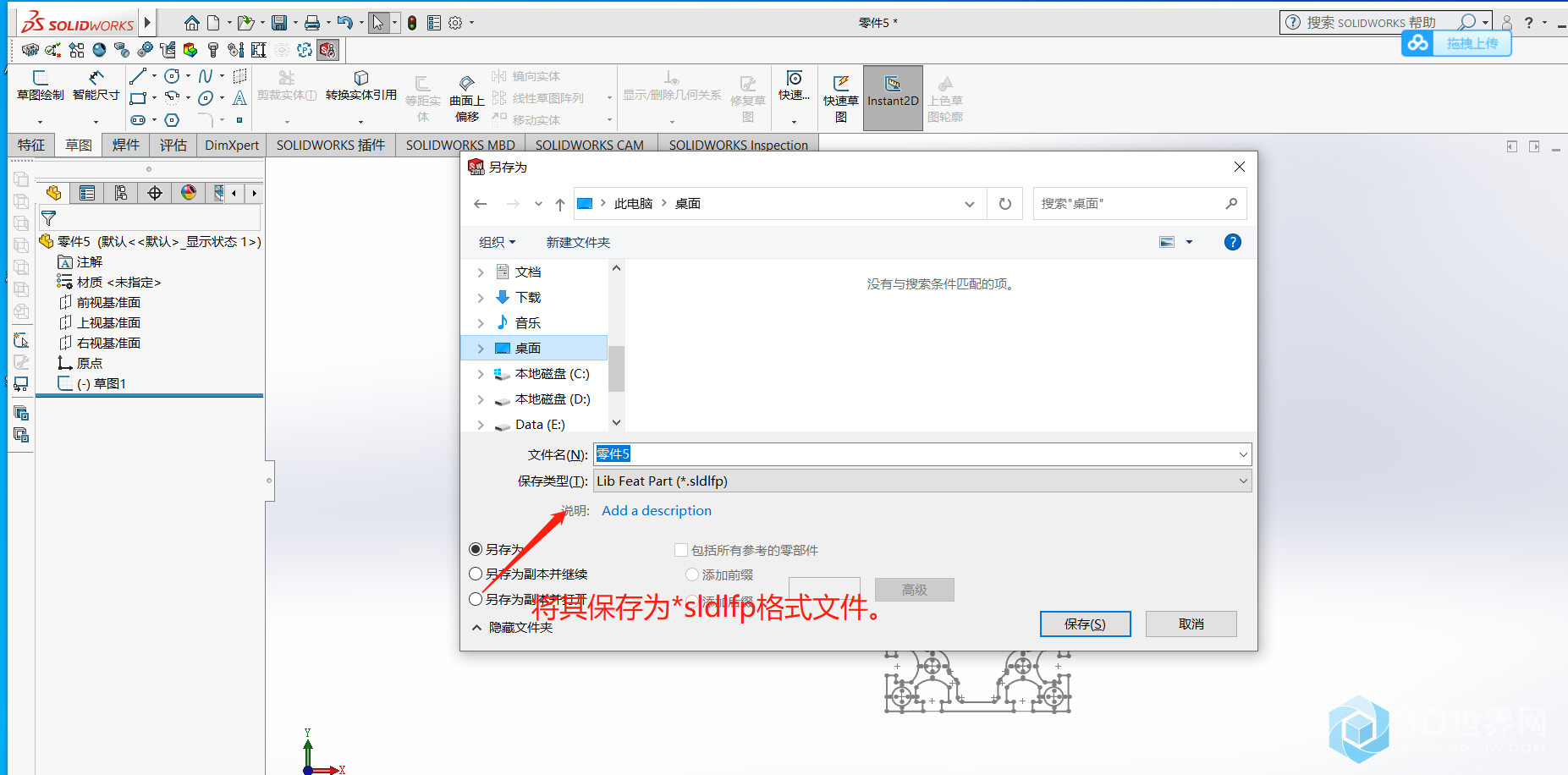Image resolution: width=1568 pixels, height=775 pixels.
Task: Open the 组织 dropdown menu
Action: pos(497,243)
